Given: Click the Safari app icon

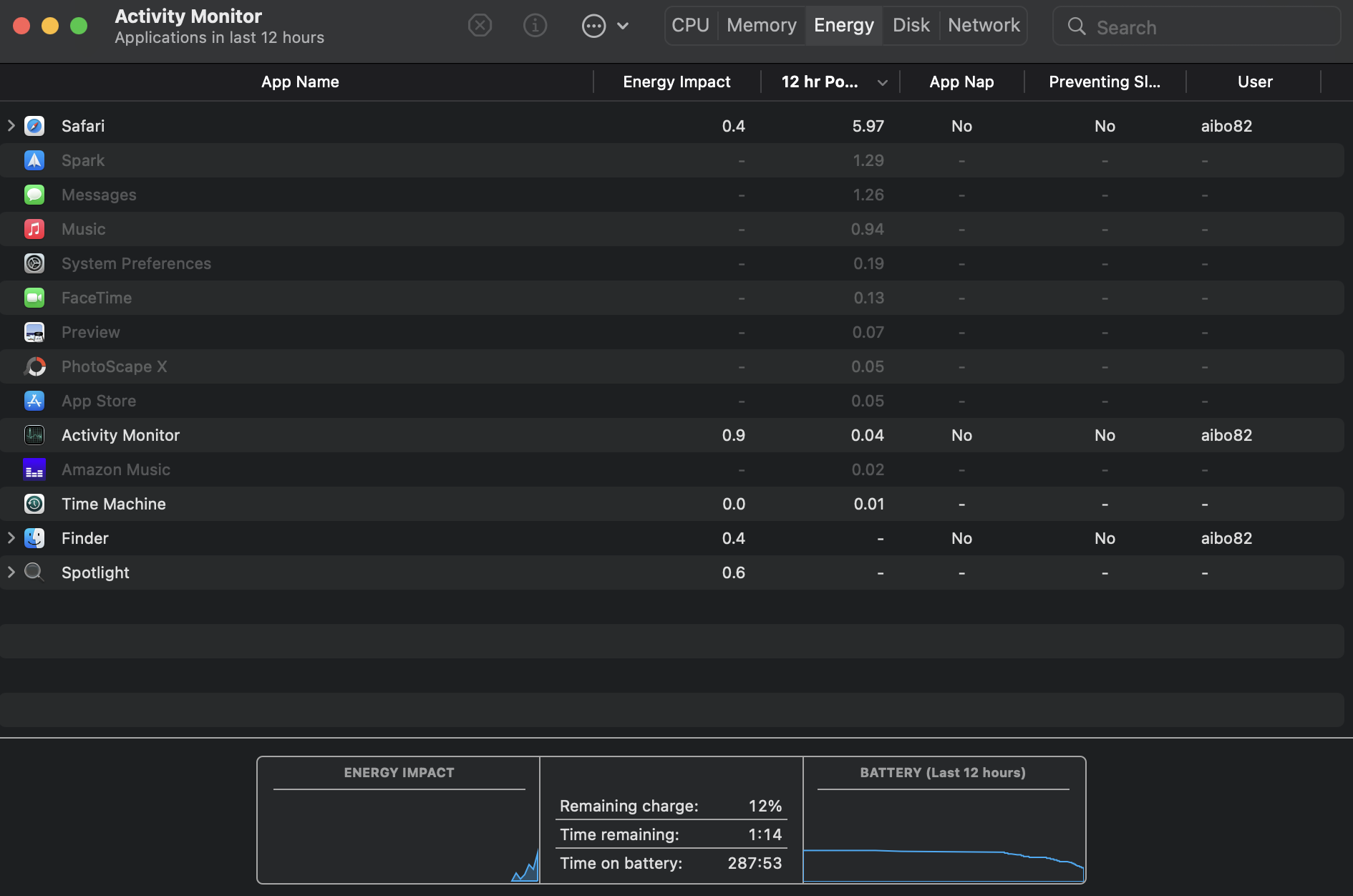Looking at the screenshot, I should pos(34,126).
